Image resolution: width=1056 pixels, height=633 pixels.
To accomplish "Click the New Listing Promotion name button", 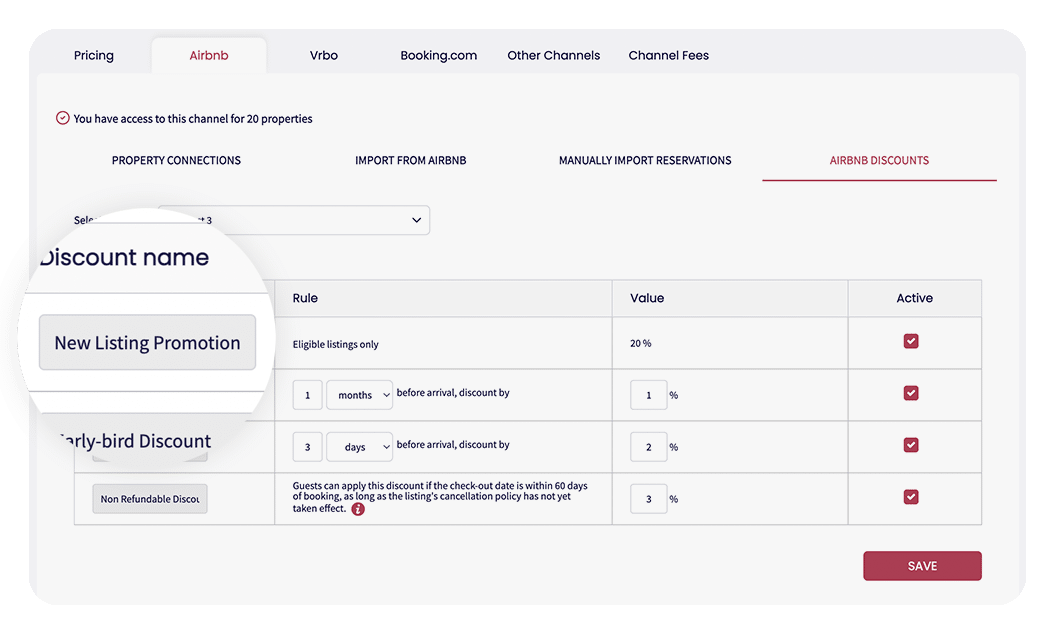I will [x=147, y=342].
